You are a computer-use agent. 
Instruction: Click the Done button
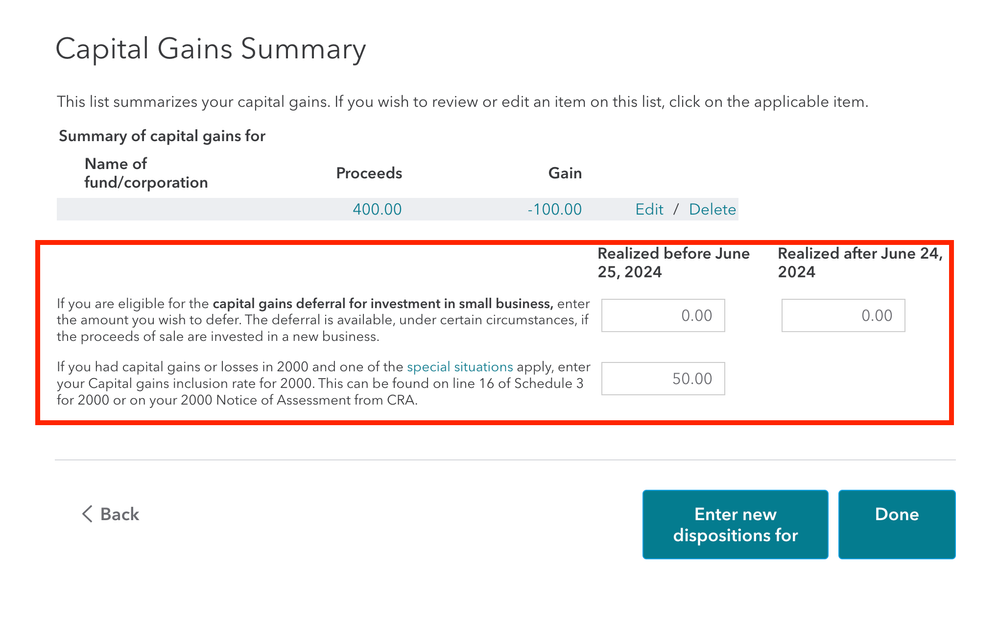pos(896,524)
